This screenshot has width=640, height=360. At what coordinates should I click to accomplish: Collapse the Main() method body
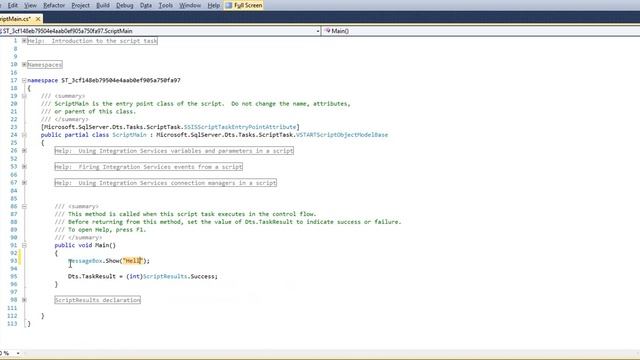point(24,245)
